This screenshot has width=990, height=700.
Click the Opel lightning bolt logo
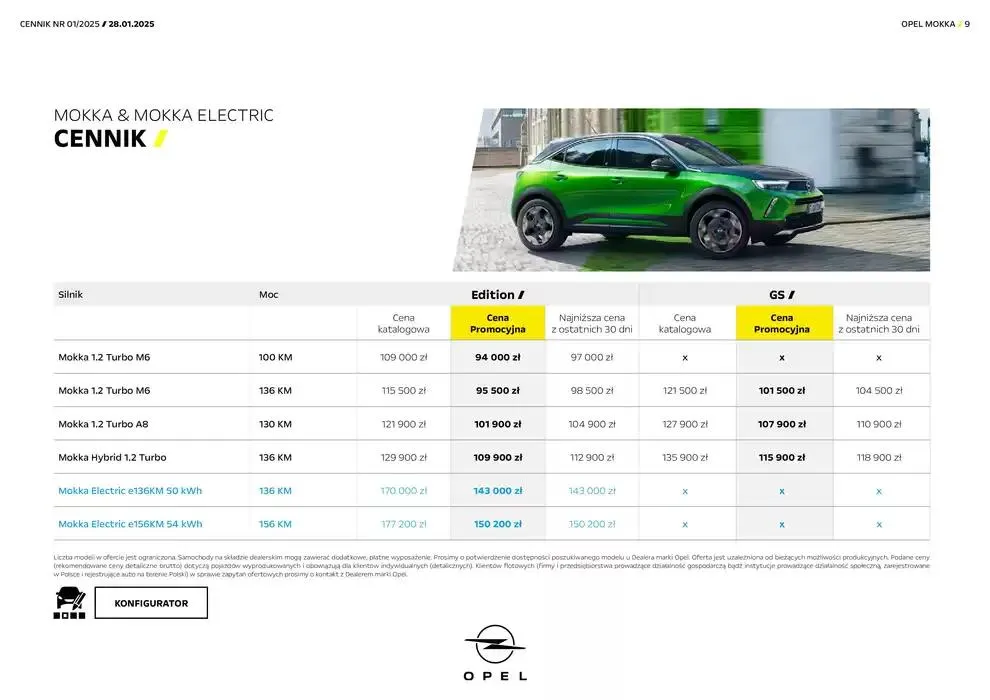coord(494,645)
